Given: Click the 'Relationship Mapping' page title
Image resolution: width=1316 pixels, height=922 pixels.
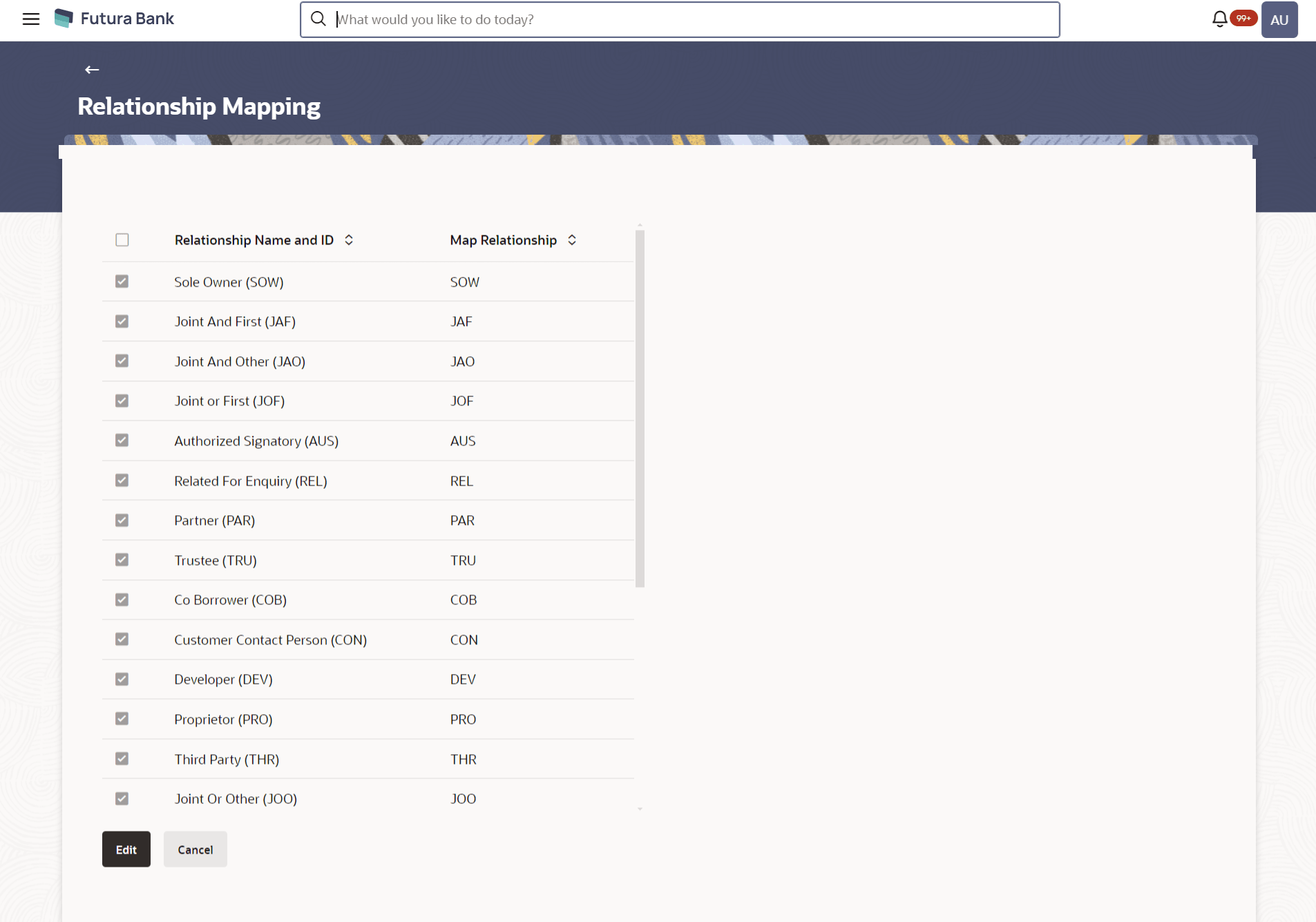Looking at the screenshot, I should pyautogui.click(x=199, y=106).
